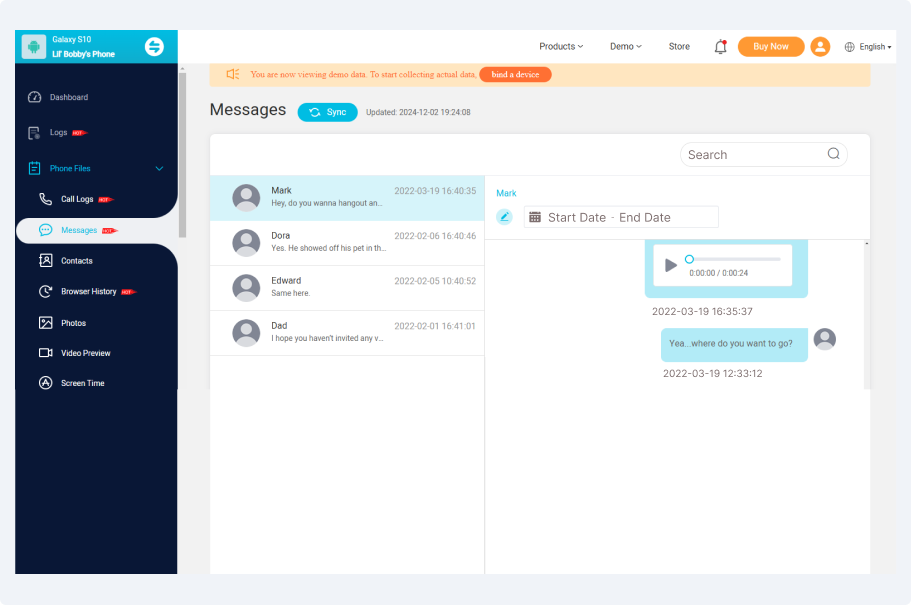The height and width of the screenshot is (605, 911).
Task: Play the voice message from Mark
Action: click(x=671, y=266)
